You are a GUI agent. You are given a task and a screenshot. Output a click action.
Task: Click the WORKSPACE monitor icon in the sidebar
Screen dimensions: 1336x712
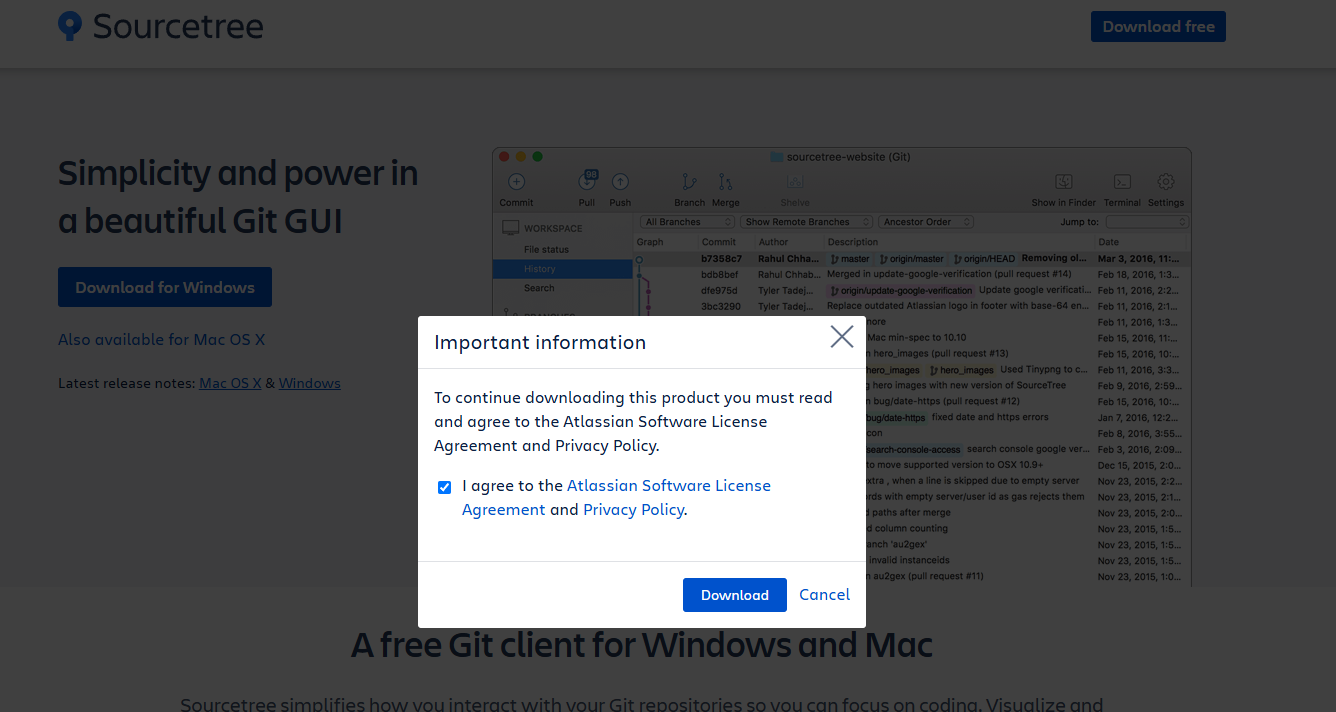tap(510, 228)
